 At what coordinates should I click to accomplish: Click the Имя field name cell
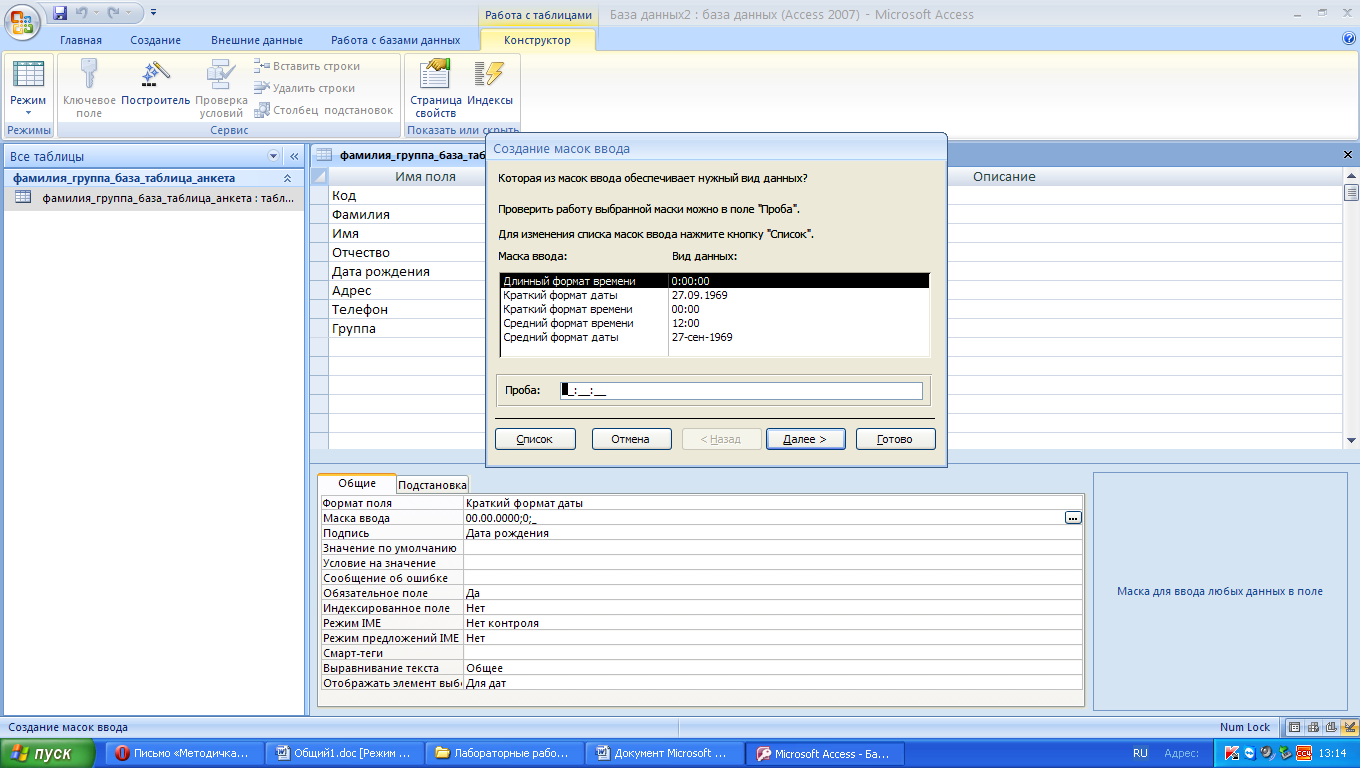(407, 234)
